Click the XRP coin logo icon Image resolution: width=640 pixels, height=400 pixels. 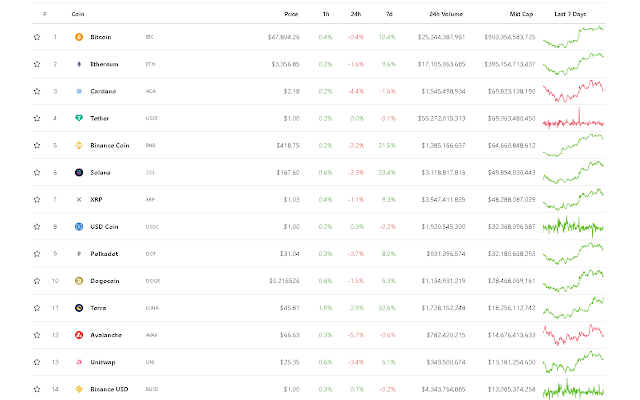(x=79, y=200)
